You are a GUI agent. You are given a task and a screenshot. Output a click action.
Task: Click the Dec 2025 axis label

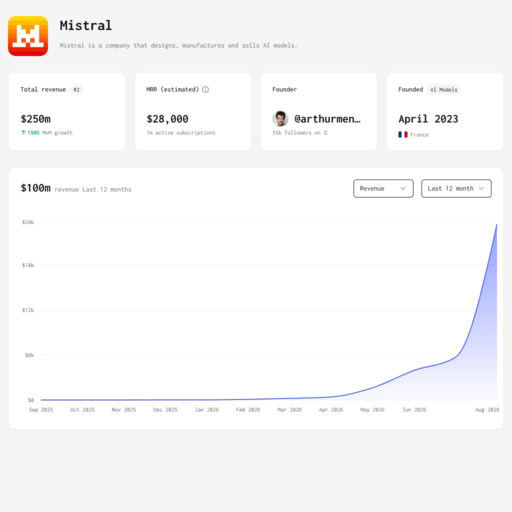pyautogui.click(x=165, y=409)
